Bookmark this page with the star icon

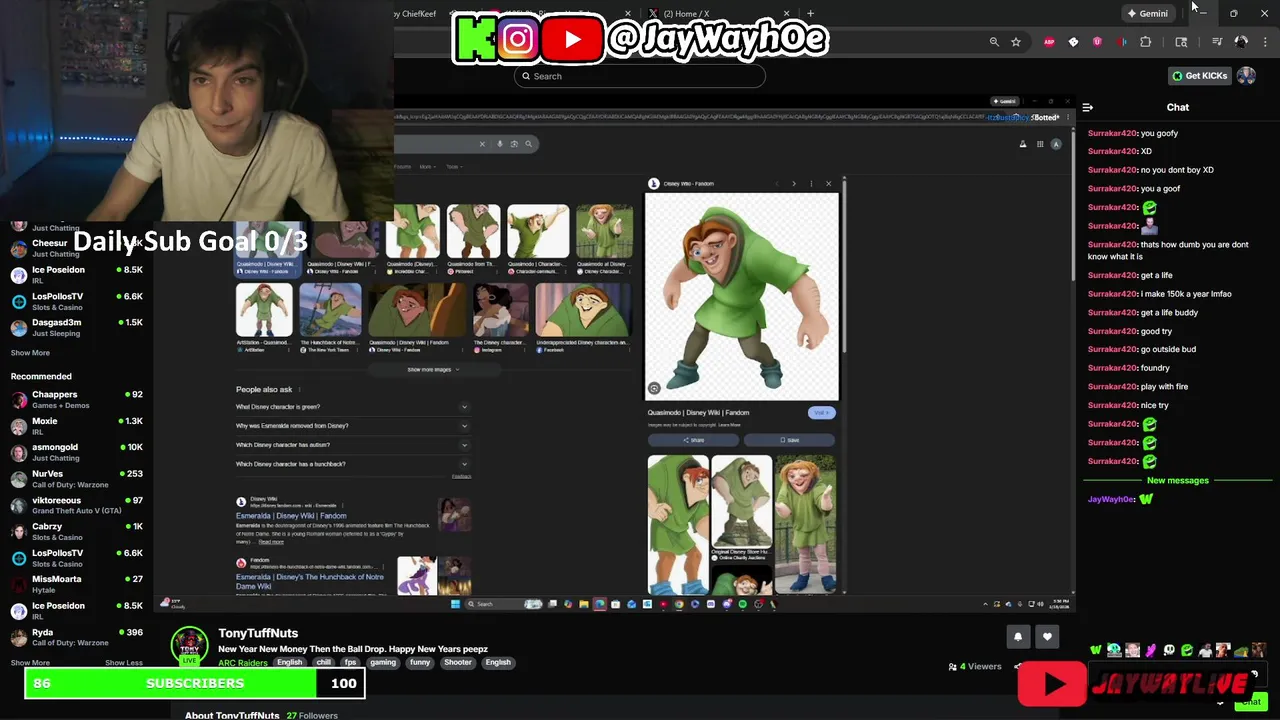coord(1016,42)
